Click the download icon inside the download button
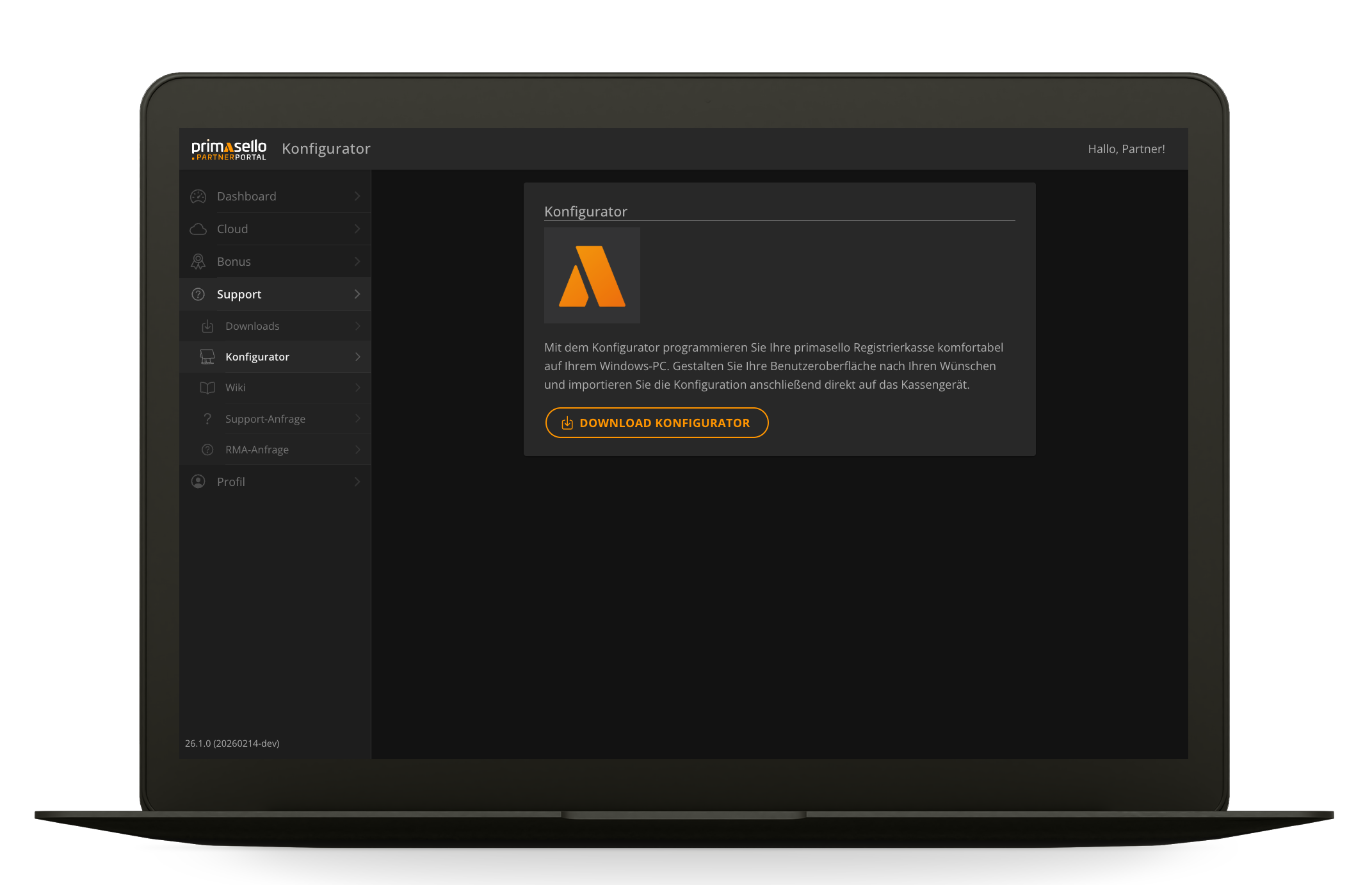 click(x=567, y=423)
